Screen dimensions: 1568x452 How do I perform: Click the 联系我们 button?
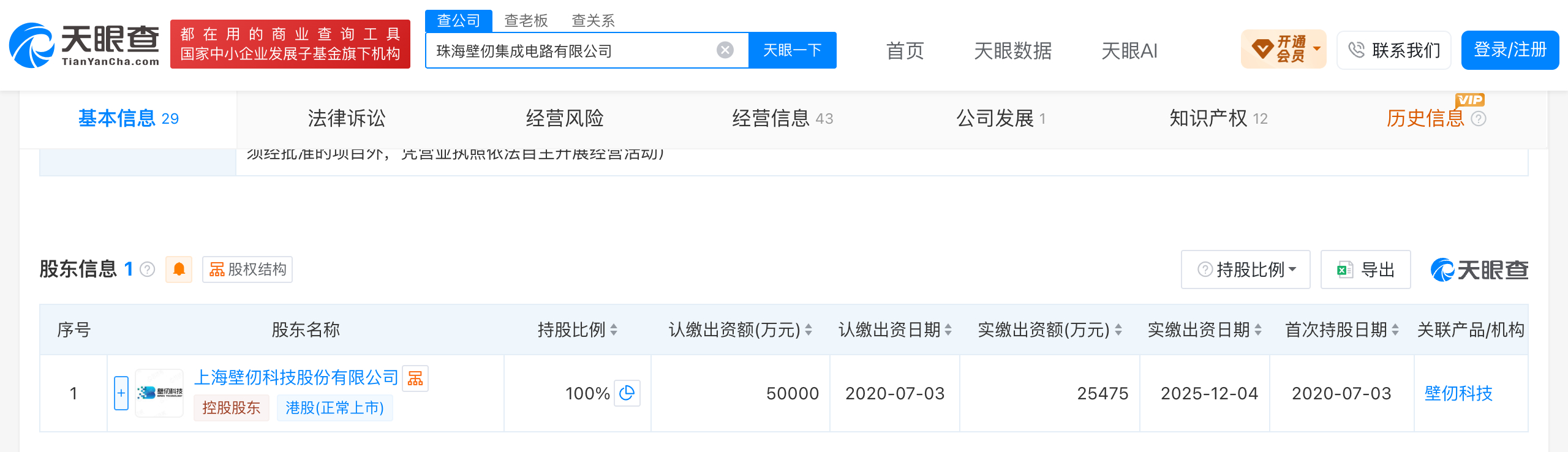tap(1394, 50)
